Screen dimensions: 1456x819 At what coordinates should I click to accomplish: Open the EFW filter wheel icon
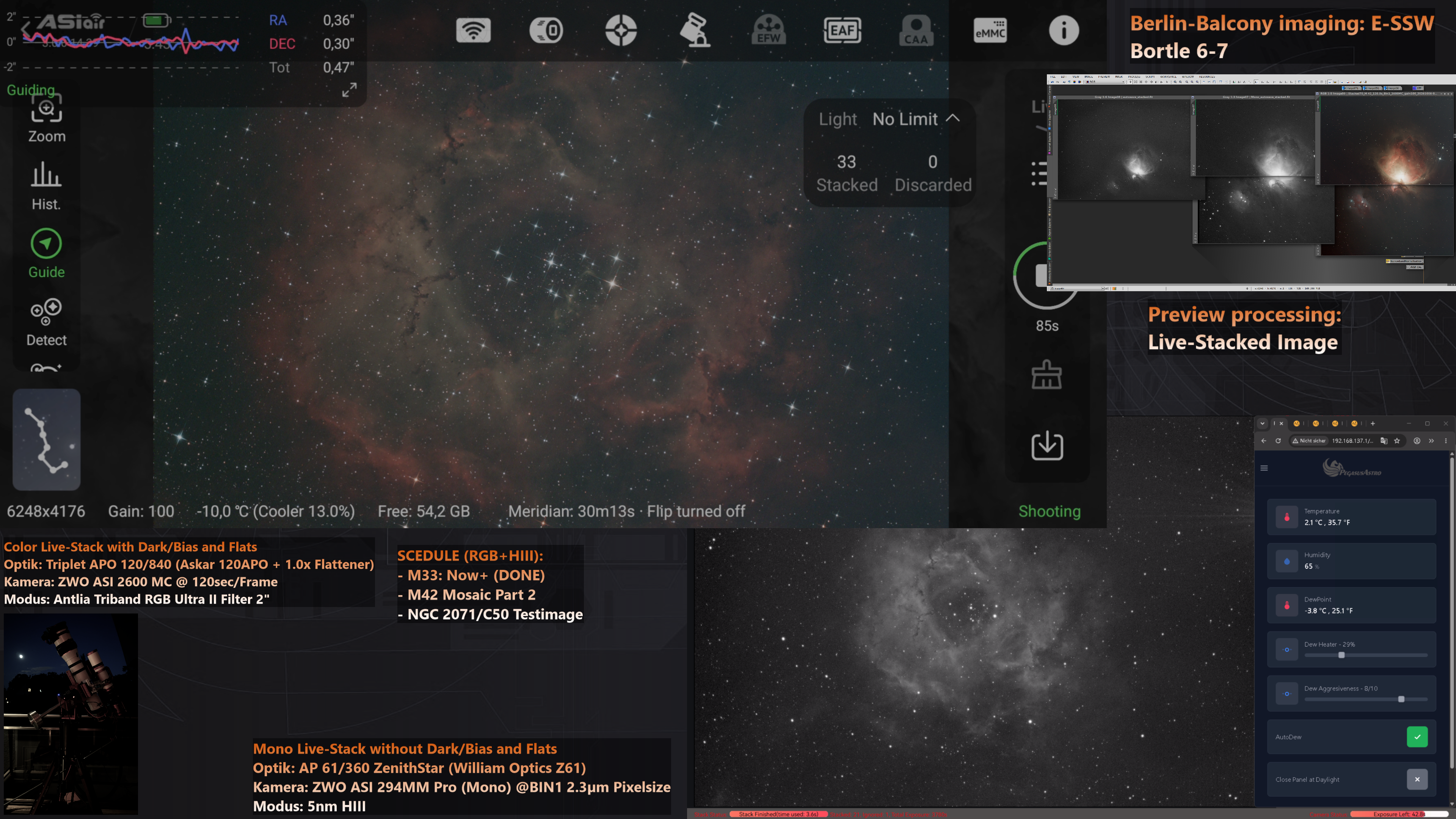point(769,30)
